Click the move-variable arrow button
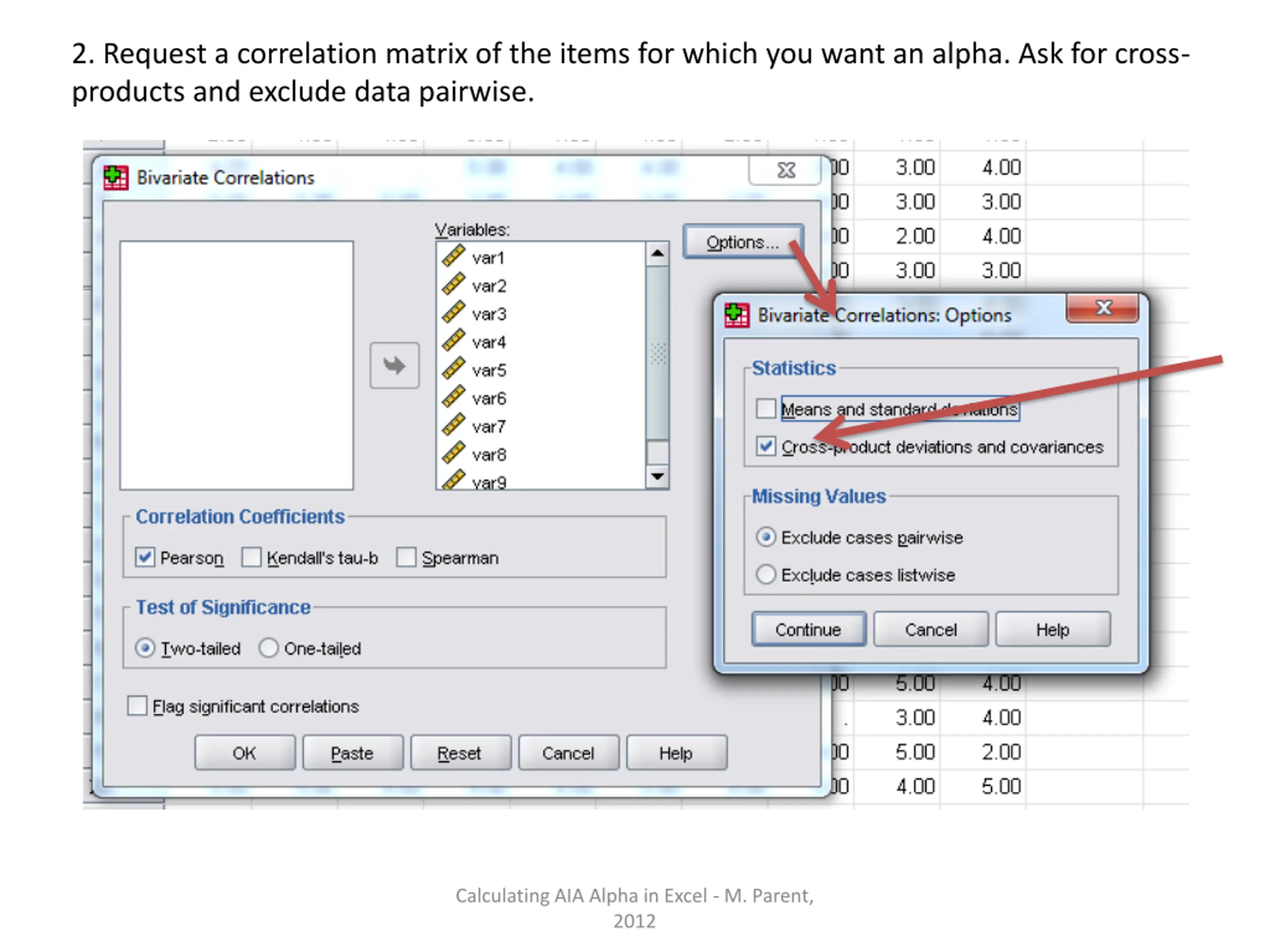This screenshot has height=952, width=1270. pos(394,365)
